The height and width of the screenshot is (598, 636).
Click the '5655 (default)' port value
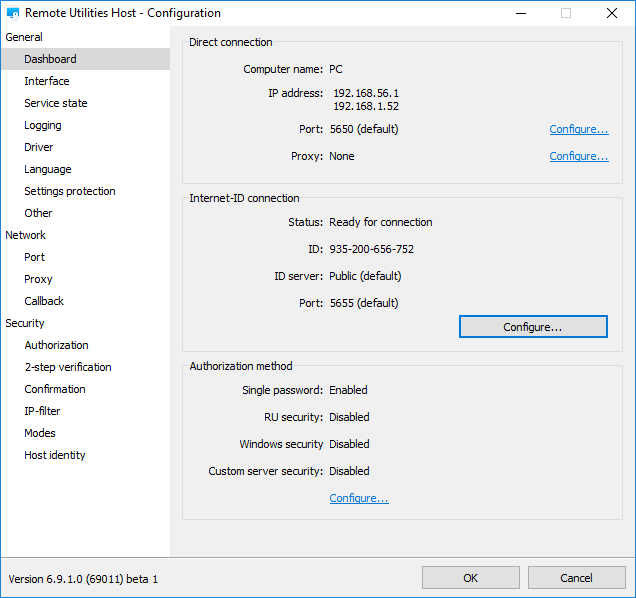click(x=364, y=303)
